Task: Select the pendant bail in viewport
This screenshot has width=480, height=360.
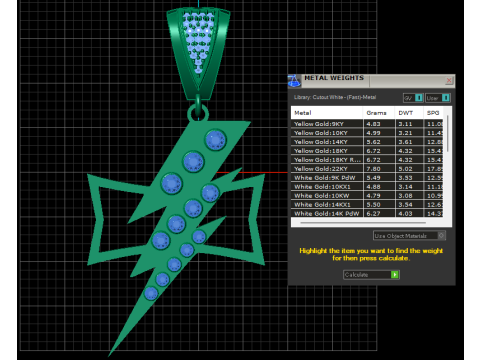Action: tap(199, 53)
